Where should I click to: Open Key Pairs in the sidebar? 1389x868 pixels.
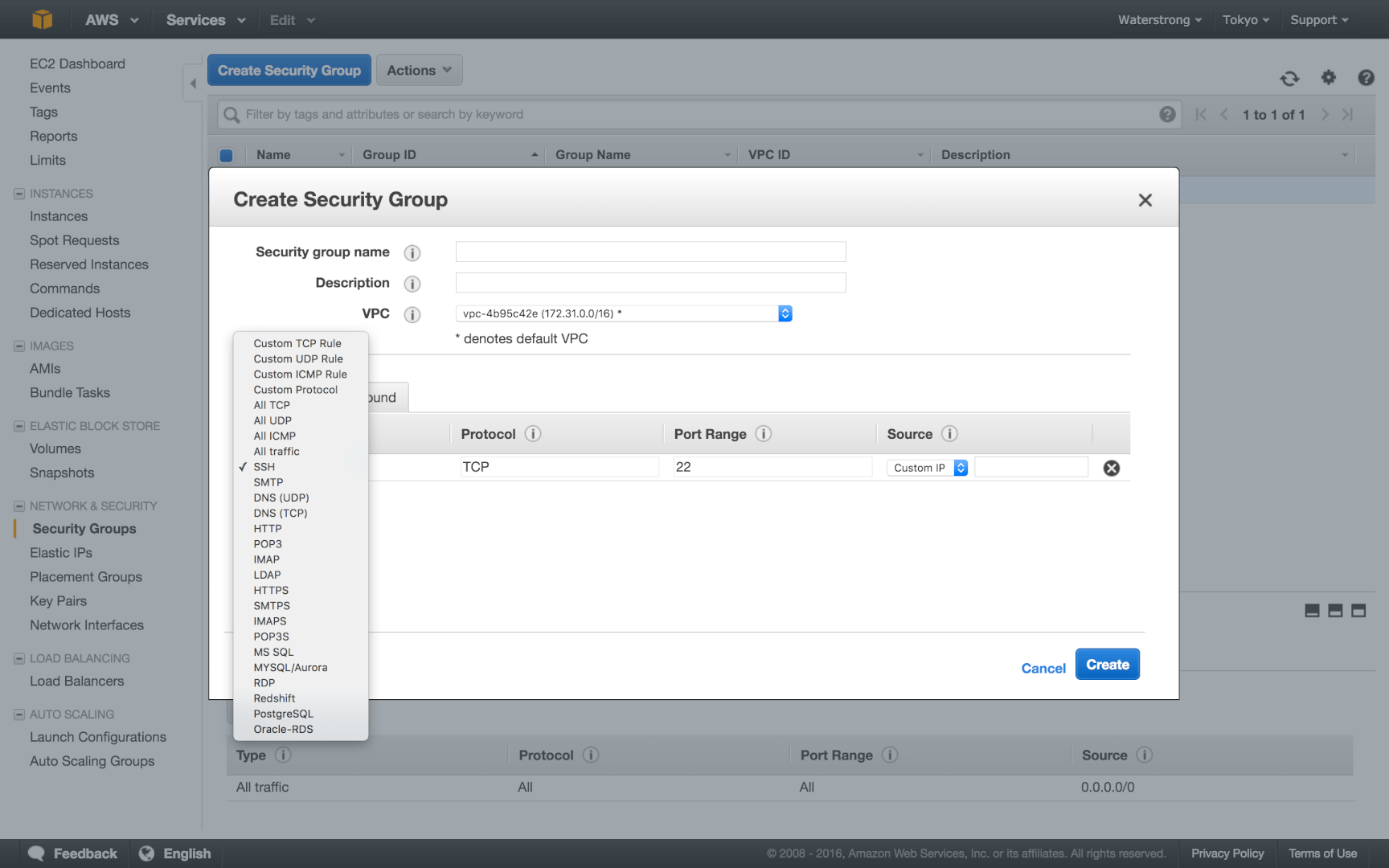coord(58,601)
